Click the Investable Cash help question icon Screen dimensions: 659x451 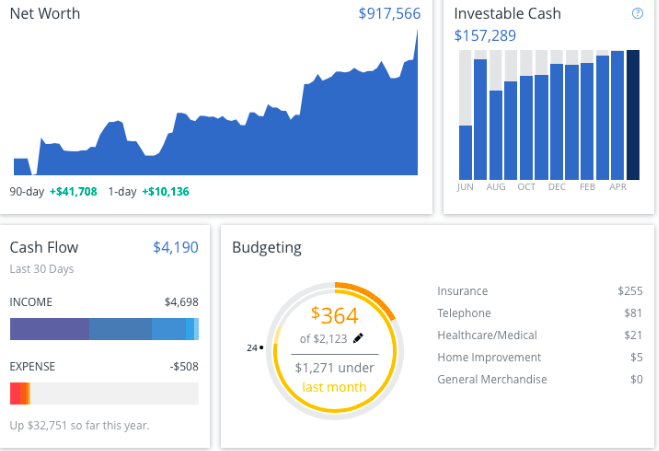(x=637, y=13)
